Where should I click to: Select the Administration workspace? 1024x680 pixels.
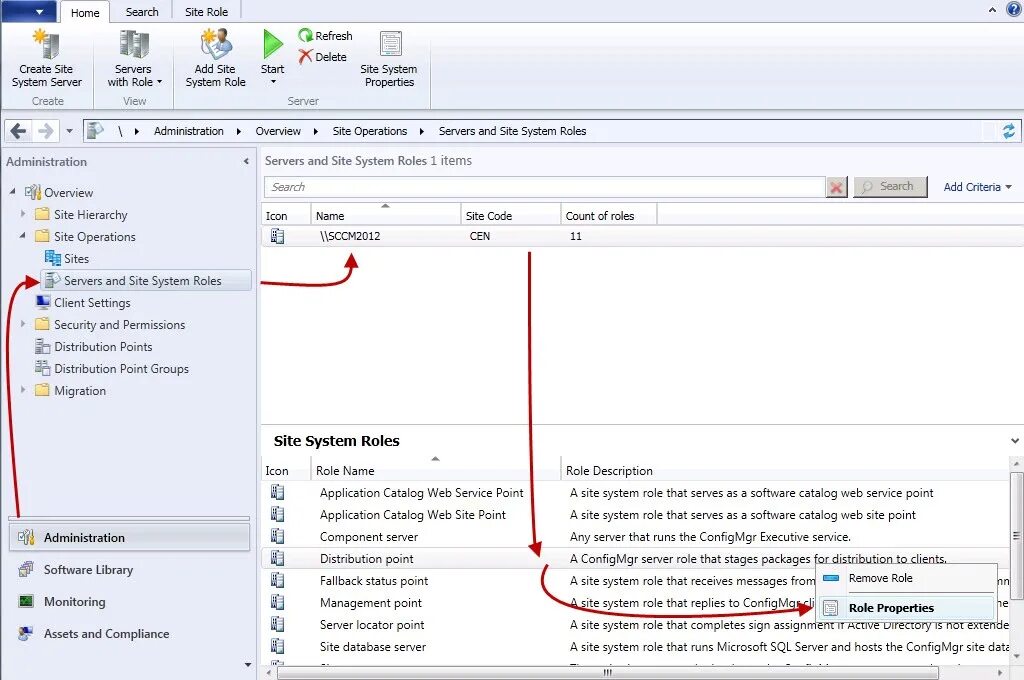pos(129,538)
